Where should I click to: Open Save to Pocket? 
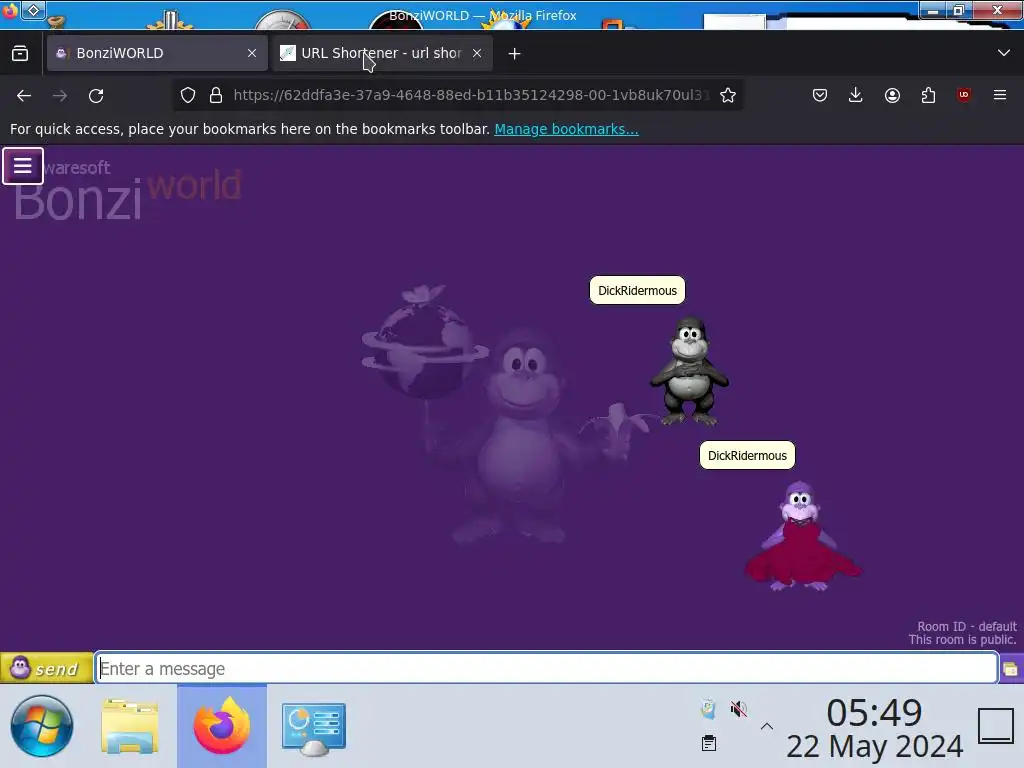pyautogui.click(x=820, y=95)
